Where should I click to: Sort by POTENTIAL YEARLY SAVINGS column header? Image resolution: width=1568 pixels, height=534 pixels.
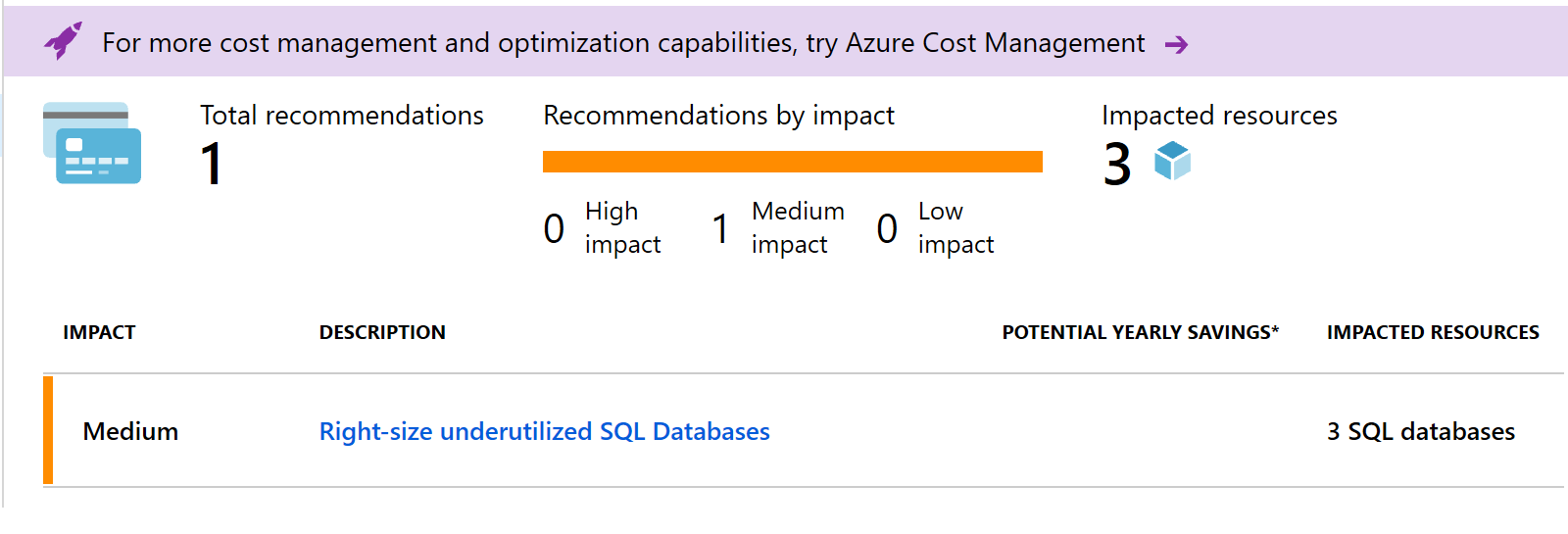1140,332
